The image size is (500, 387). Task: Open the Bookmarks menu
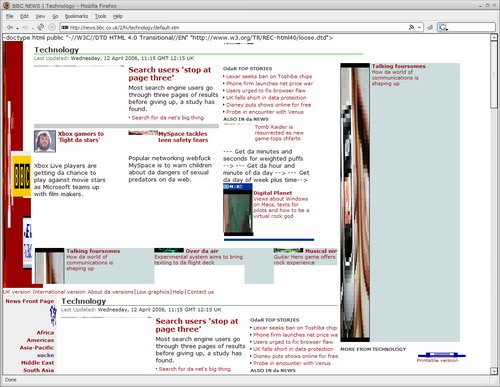(76, 16)
